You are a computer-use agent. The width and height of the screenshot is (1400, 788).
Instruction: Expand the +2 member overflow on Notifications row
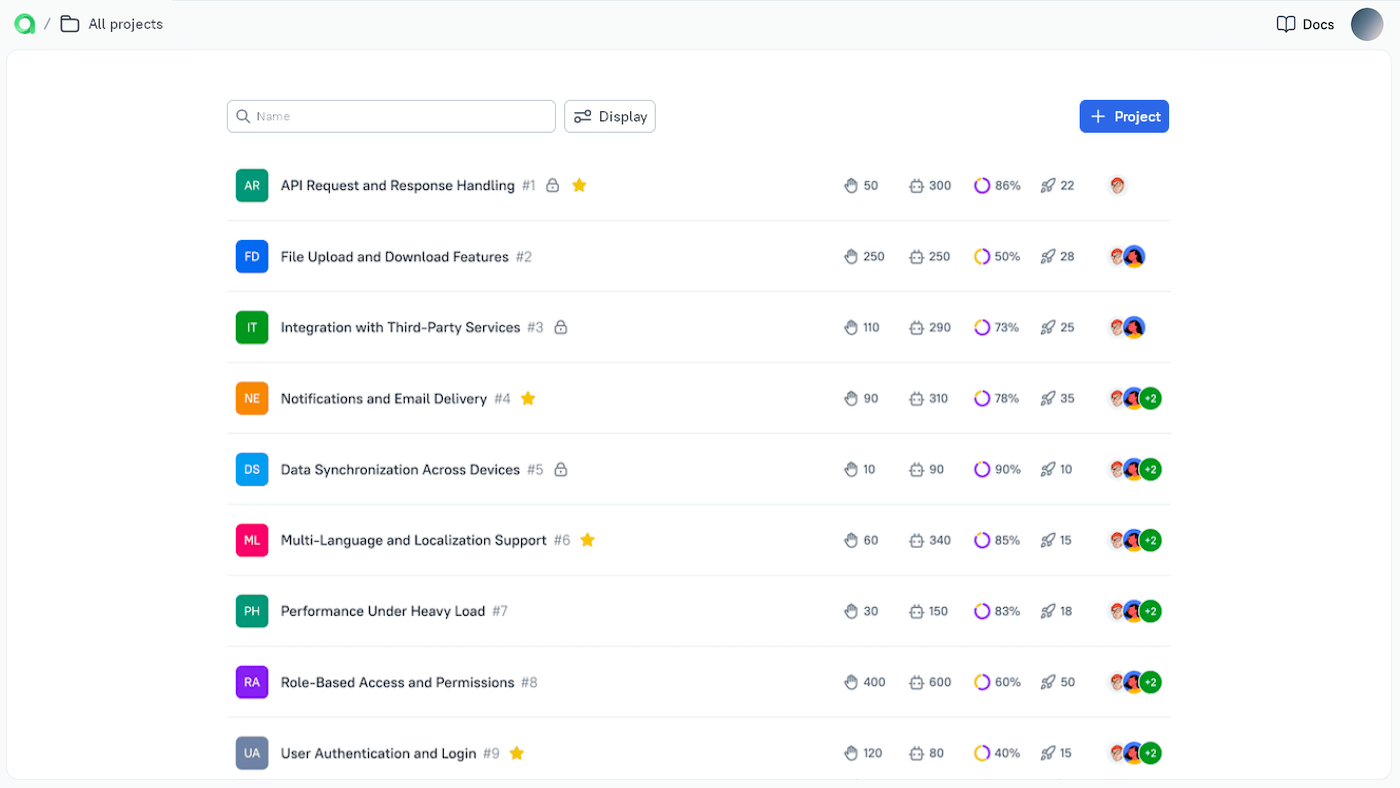tap(1150, 398)
